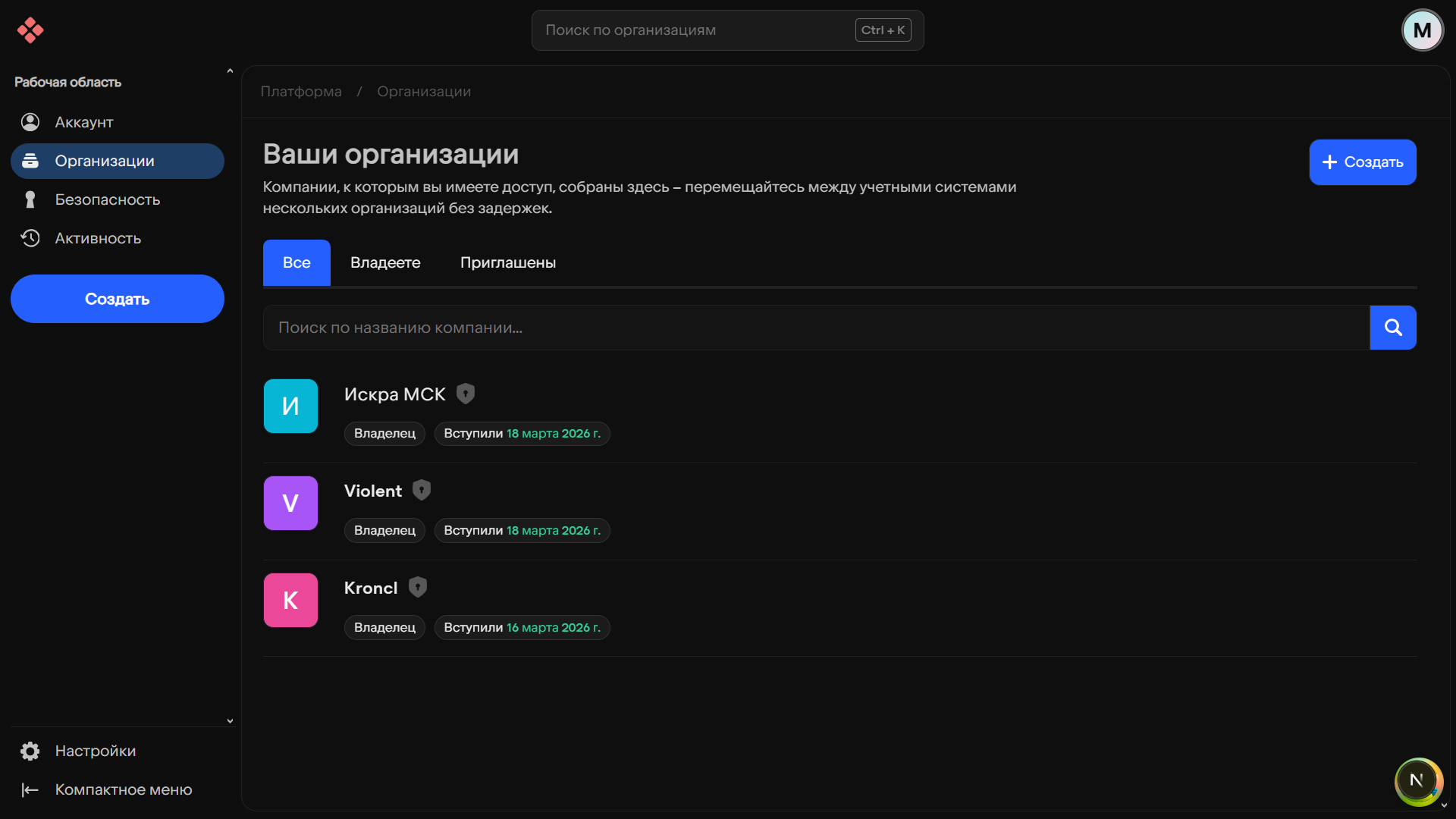Click the magnifier search button
Screen dimensions: 1456x819
[1393, 328]
